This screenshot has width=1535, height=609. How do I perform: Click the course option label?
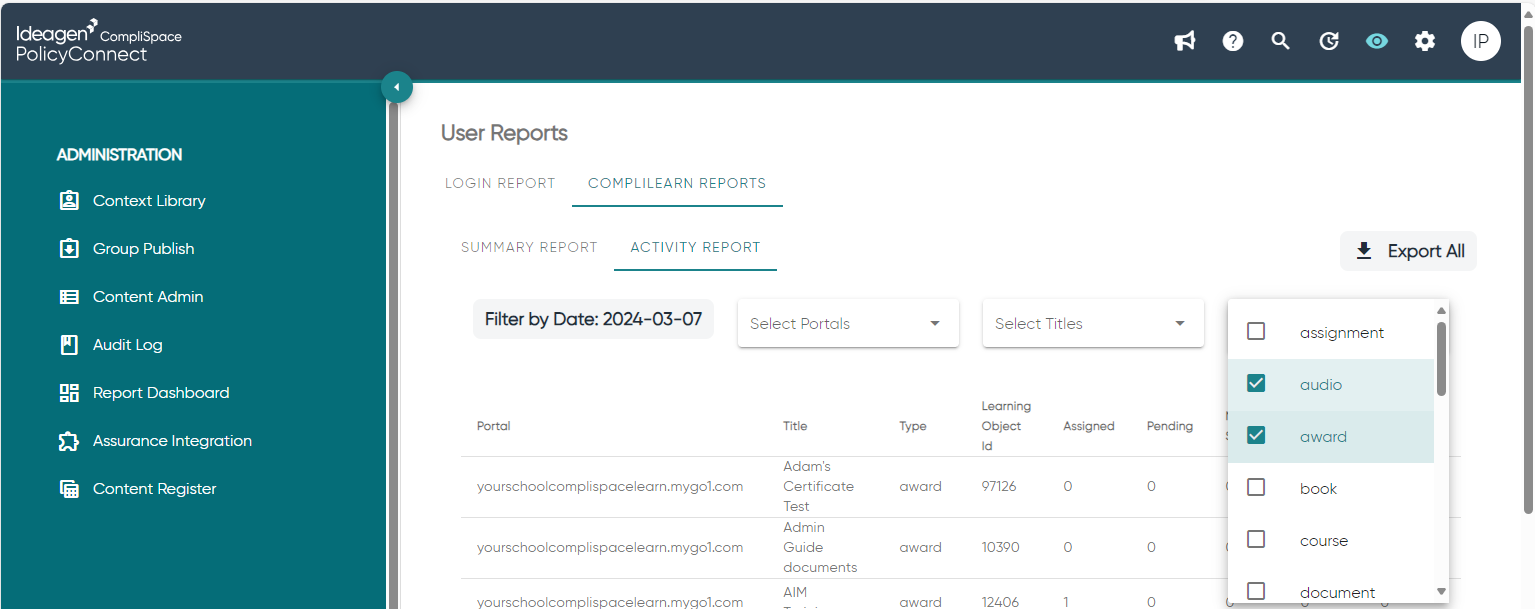coord(1324,541)
